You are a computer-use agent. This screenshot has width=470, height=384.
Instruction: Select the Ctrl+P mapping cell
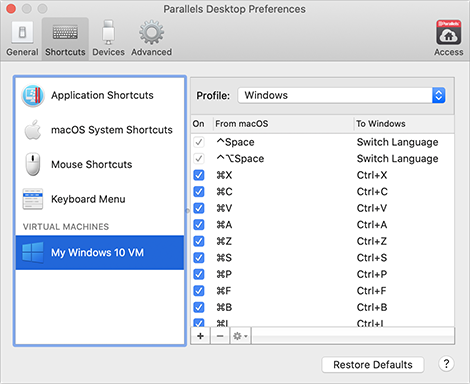[372, 274]
